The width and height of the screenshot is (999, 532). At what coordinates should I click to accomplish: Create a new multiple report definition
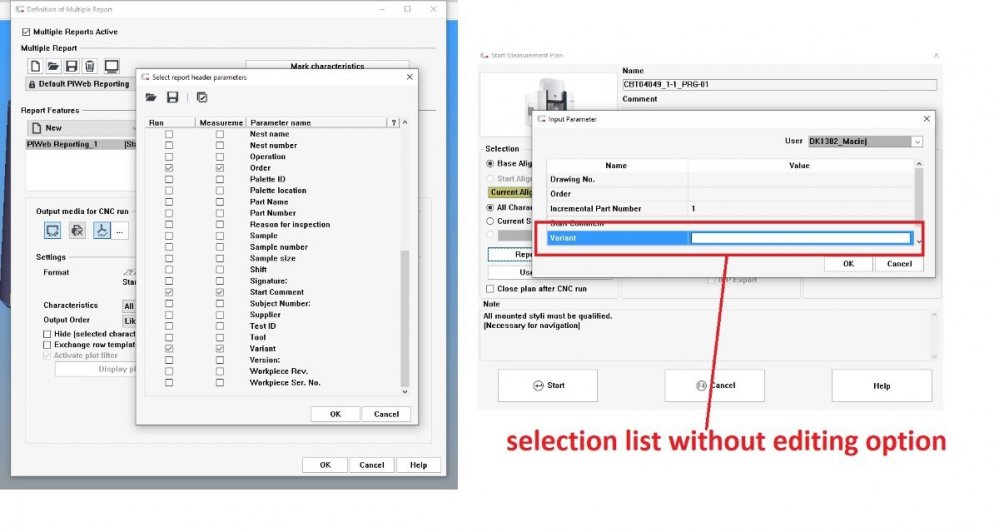(36, 66)
